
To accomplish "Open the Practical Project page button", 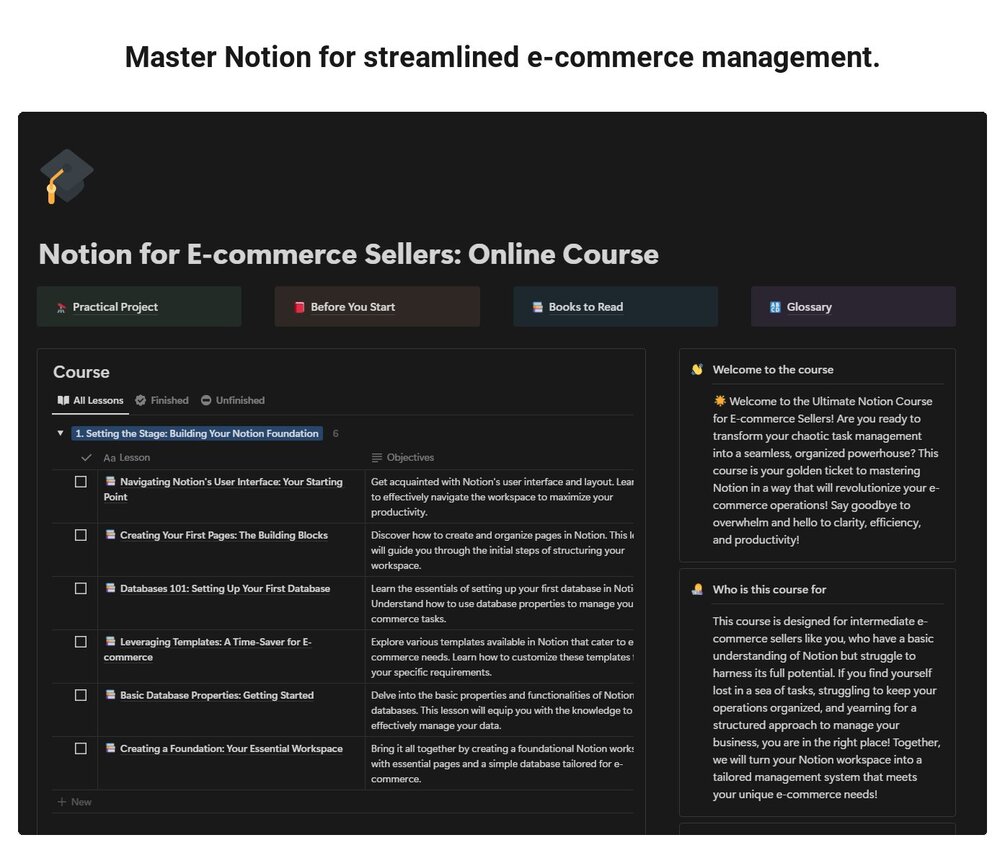I will point(139,307).
